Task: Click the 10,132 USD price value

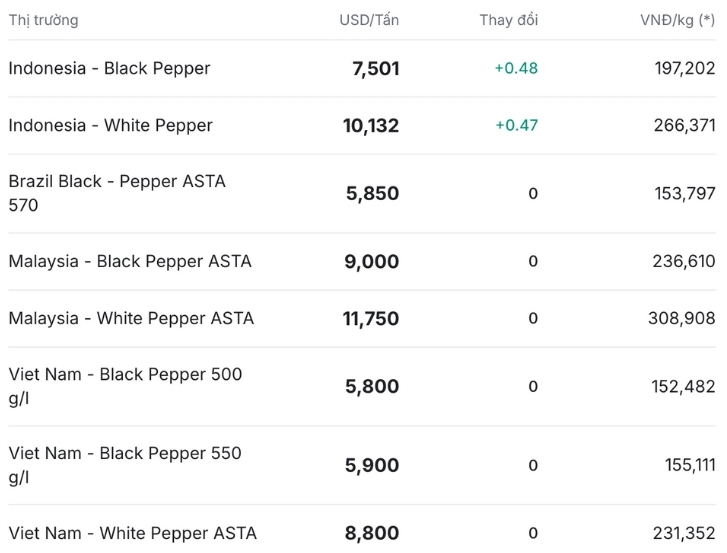Action: tap(371, 126)
